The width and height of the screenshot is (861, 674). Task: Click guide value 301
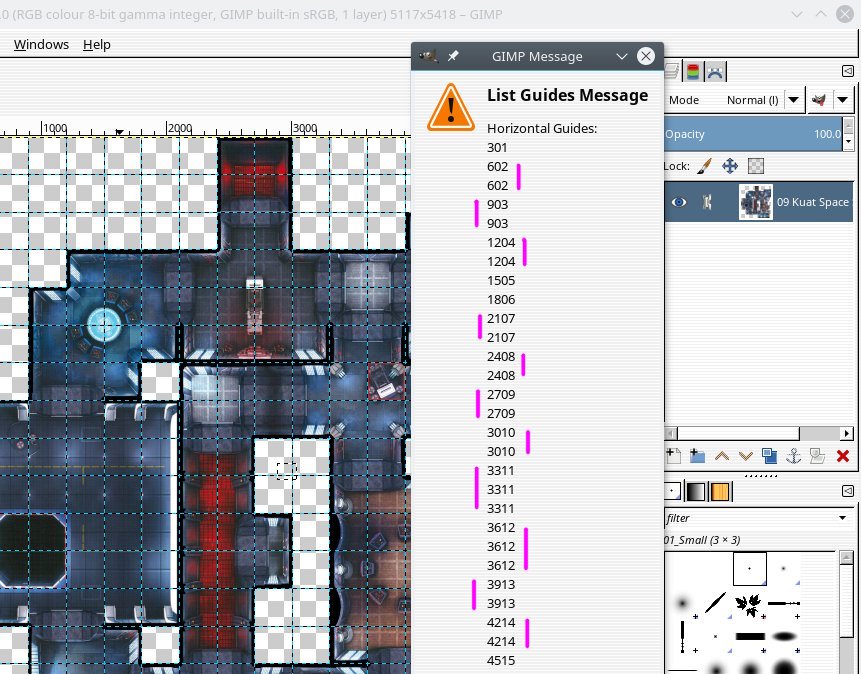(497, 147)
